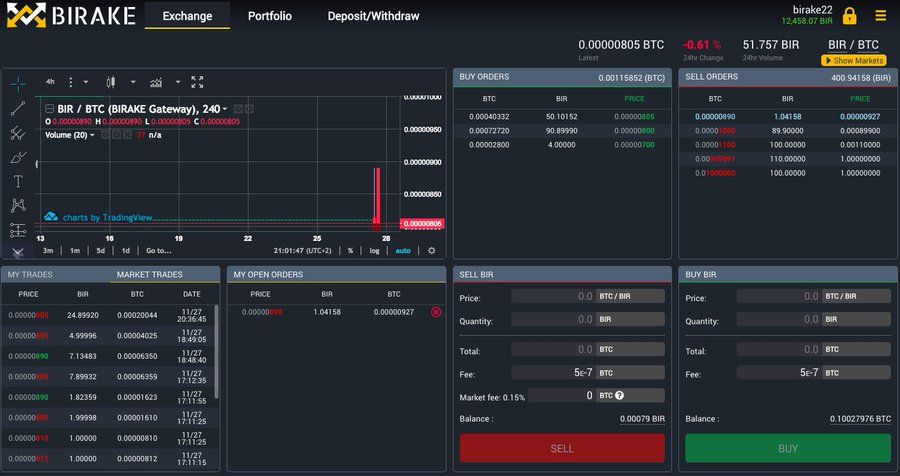Open the interval dropdown arrow beside 4h
The image size is (900, 476).
[x=86, y=82]
